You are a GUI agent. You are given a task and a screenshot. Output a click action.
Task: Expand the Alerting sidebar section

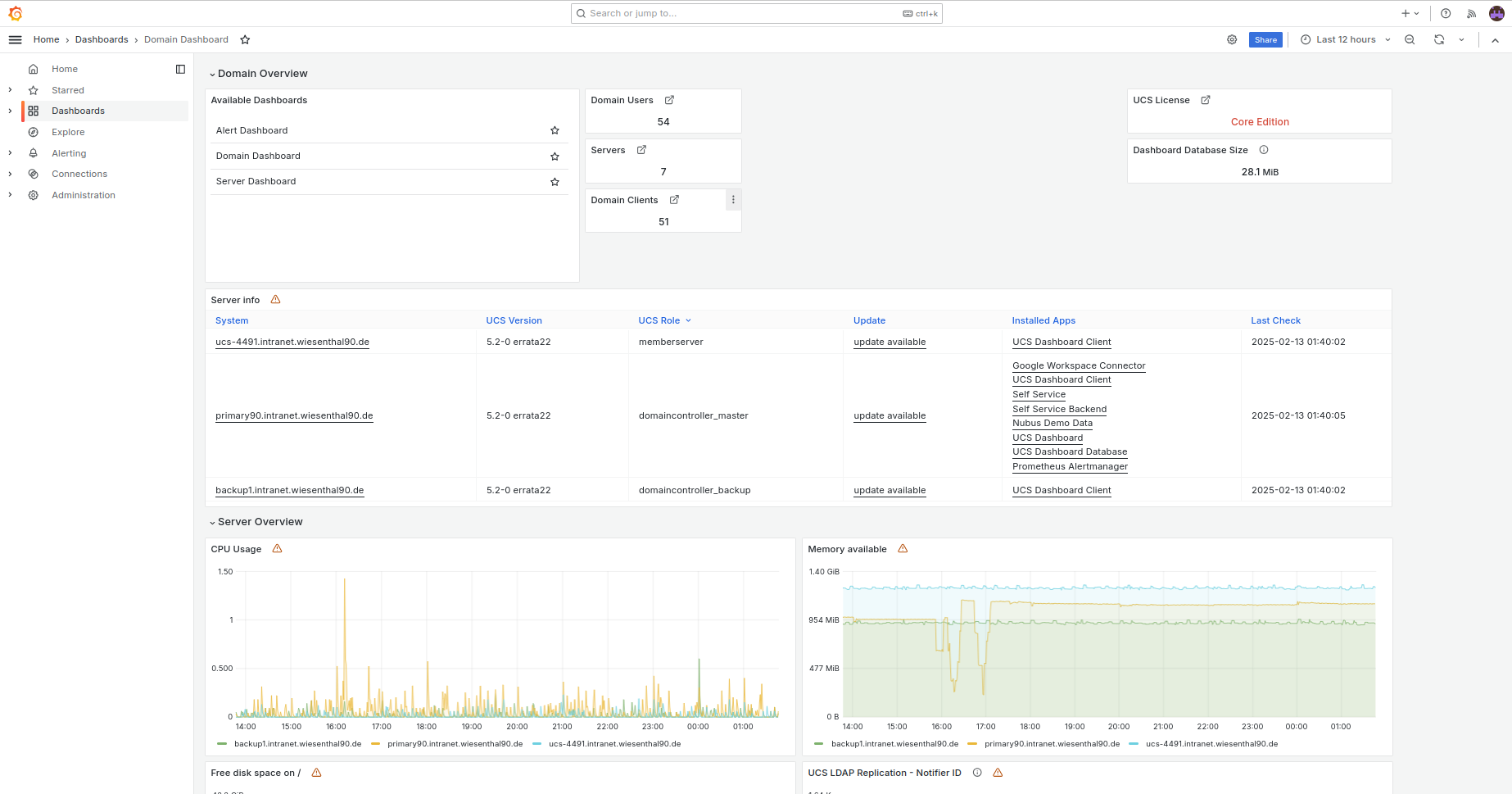tap(10, 153)
